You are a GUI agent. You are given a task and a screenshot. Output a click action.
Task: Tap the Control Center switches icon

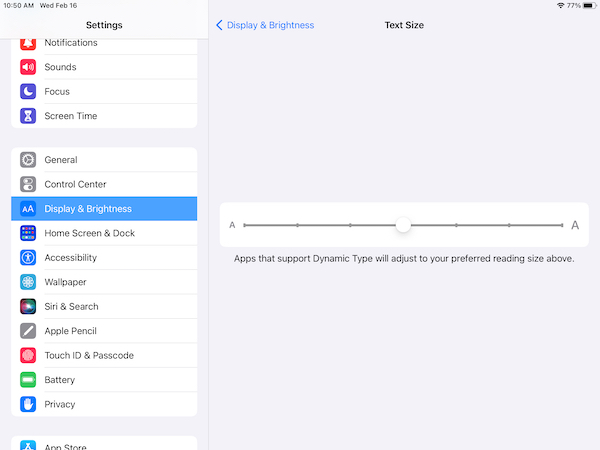click(x=28, y=184)
